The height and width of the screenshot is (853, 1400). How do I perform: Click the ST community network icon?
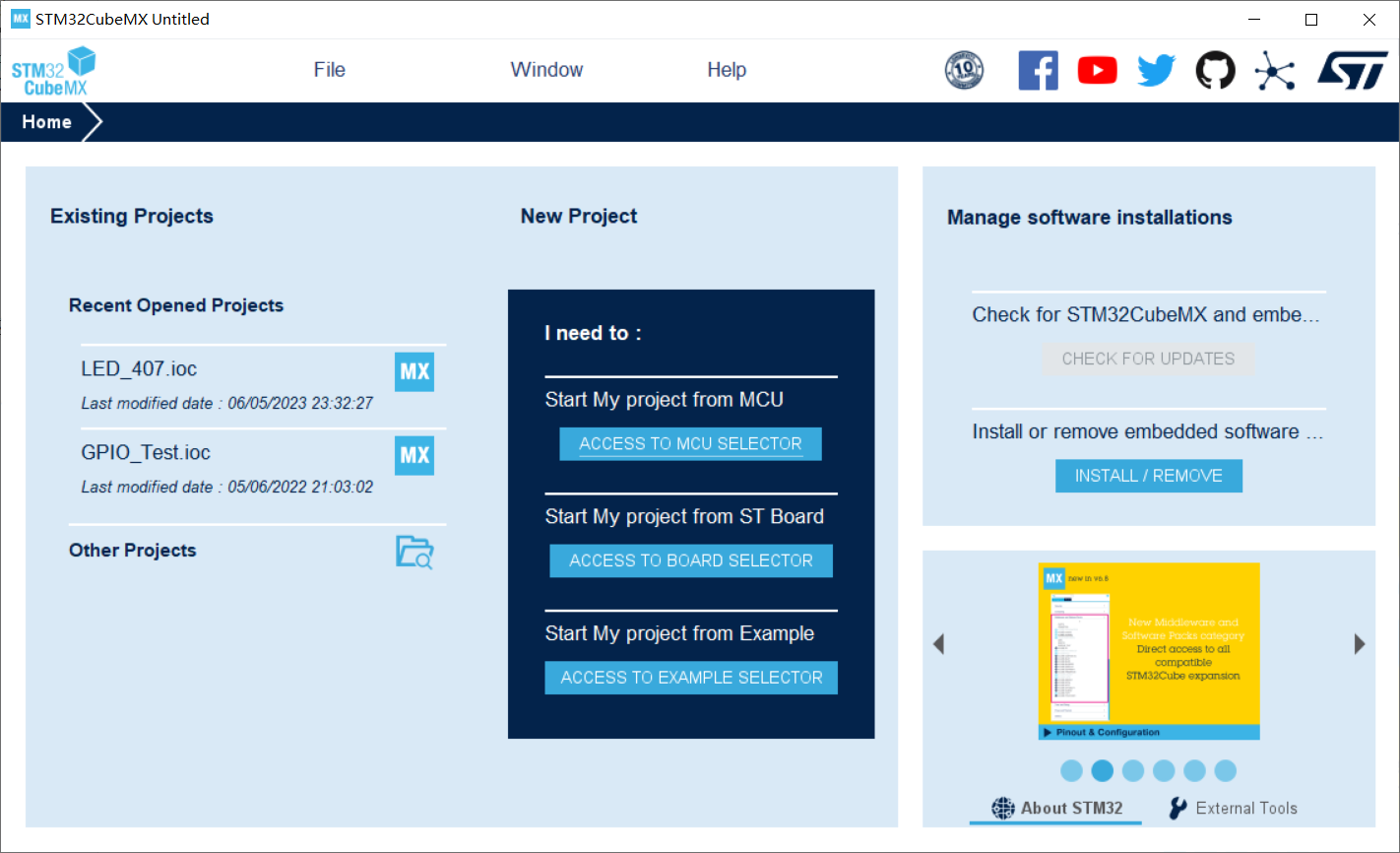click(x=1275, y=71)
